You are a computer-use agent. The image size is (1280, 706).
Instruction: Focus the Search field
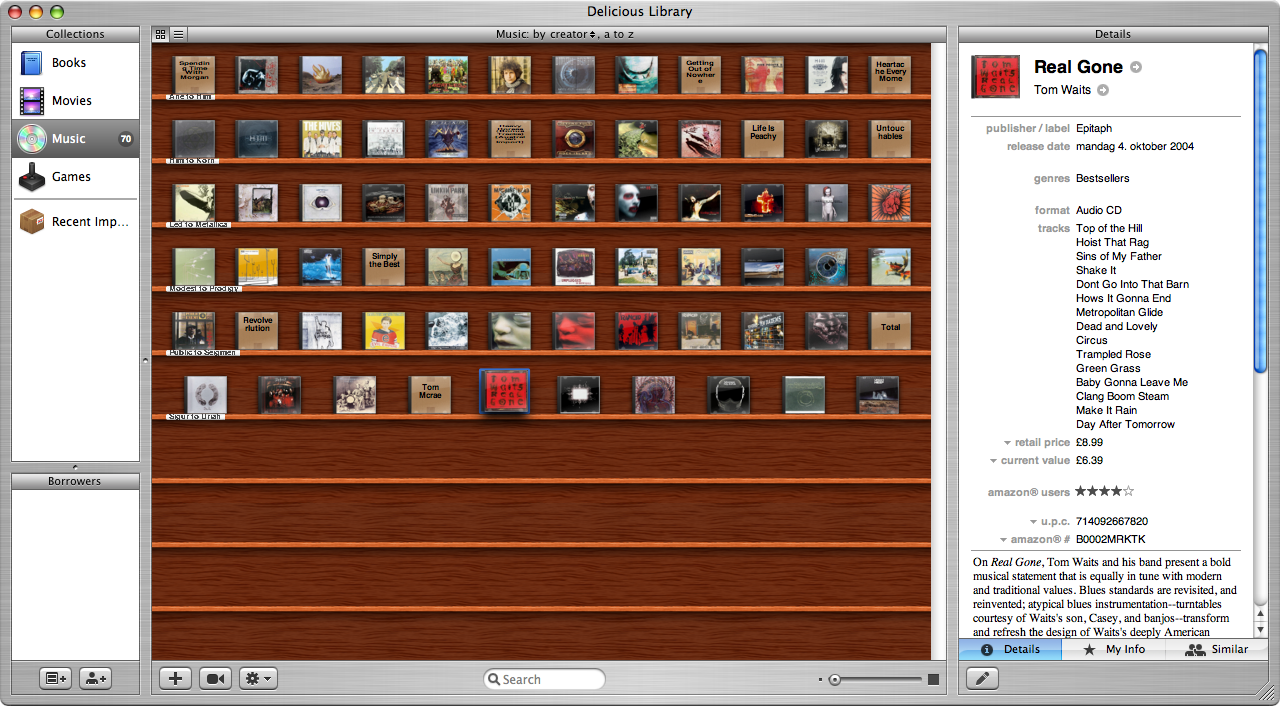point(545,679)
